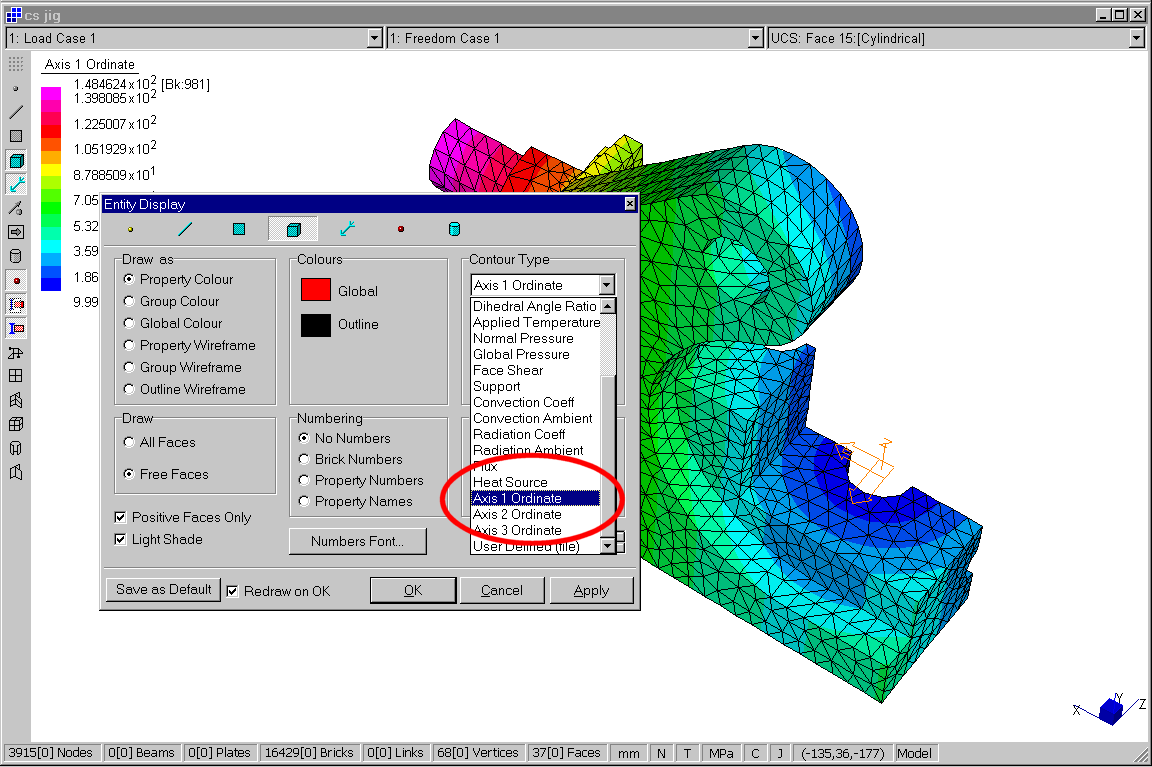Image resolution: width=1152 pixels, height=767 pixels.
Task: Toggle beam line tool in left toolbar
Action: [x=16, y=112]
